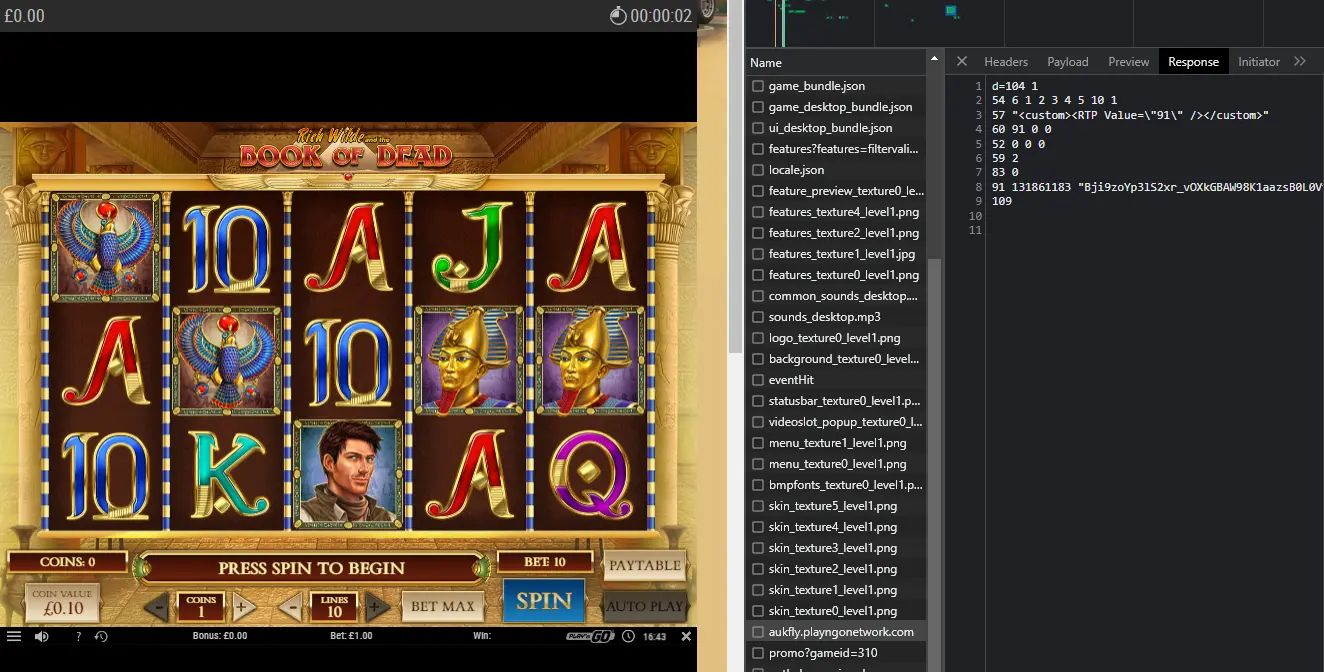Click the game page vertical scrollbar

click(736, 175)
